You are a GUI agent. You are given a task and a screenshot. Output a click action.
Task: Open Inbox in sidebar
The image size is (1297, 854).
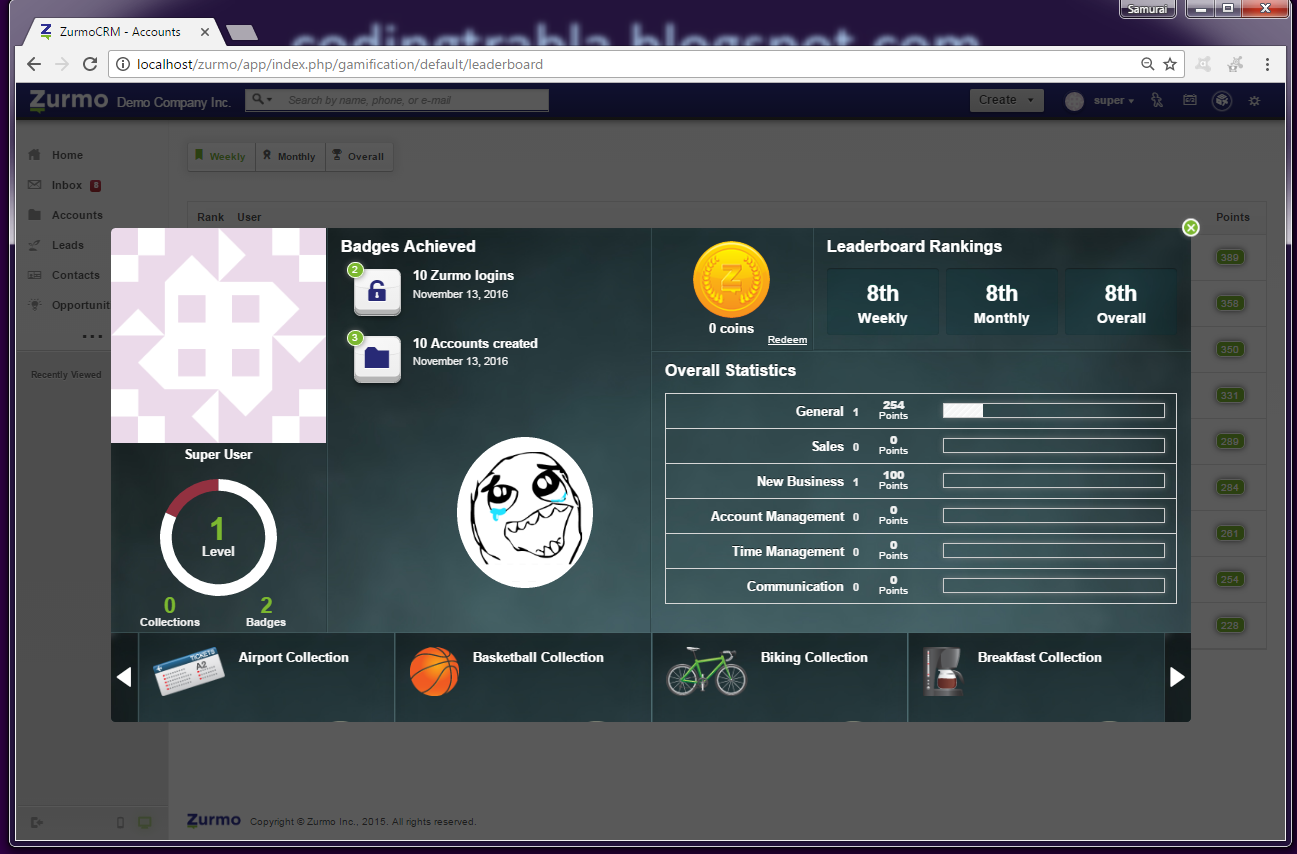tap(67, 185)
